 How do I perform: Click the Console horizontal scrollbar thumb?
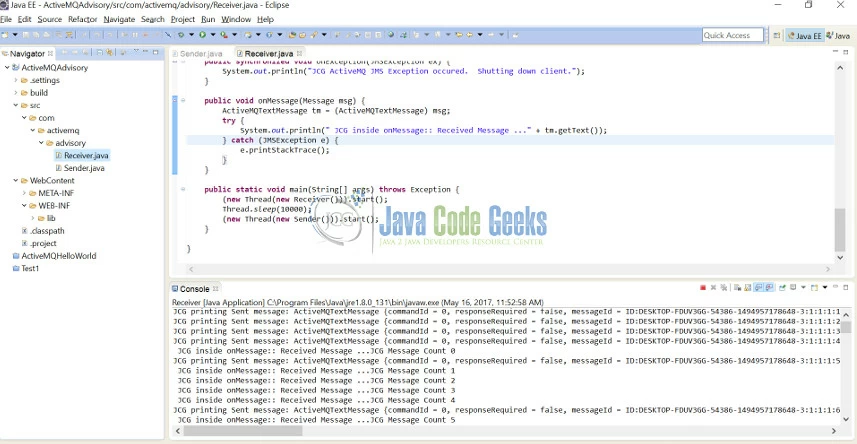[x=243, y=430]
